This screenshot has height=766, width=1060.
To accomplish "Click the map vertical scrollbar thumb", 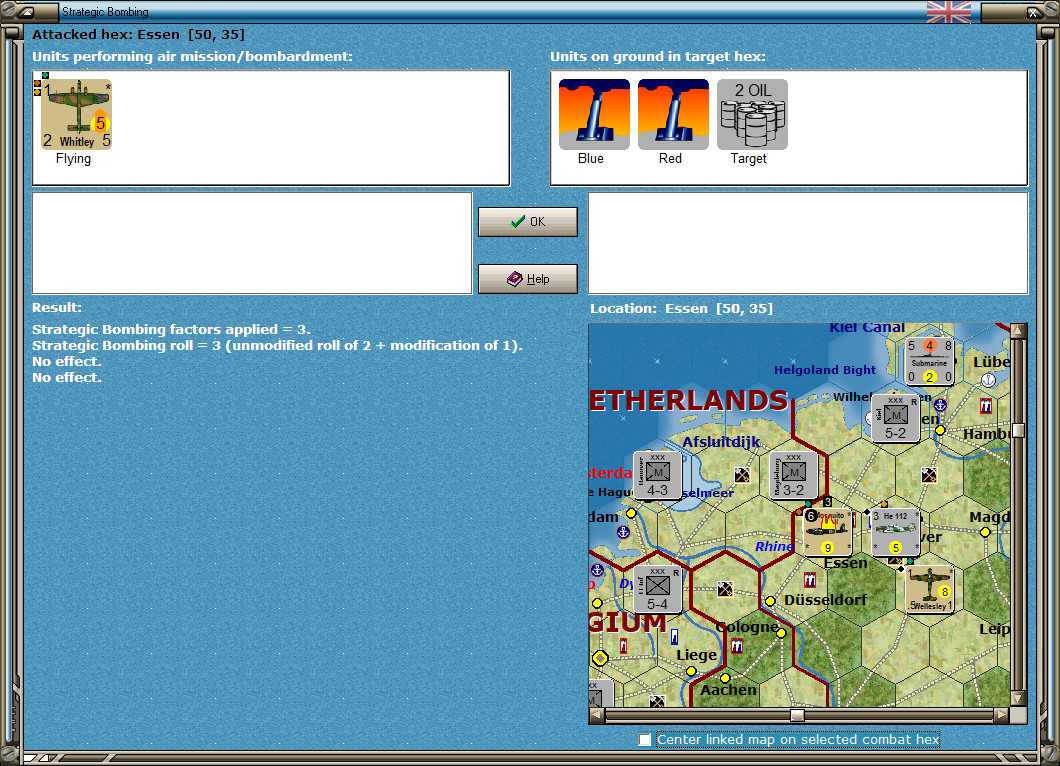I will tap(1018, 431).
